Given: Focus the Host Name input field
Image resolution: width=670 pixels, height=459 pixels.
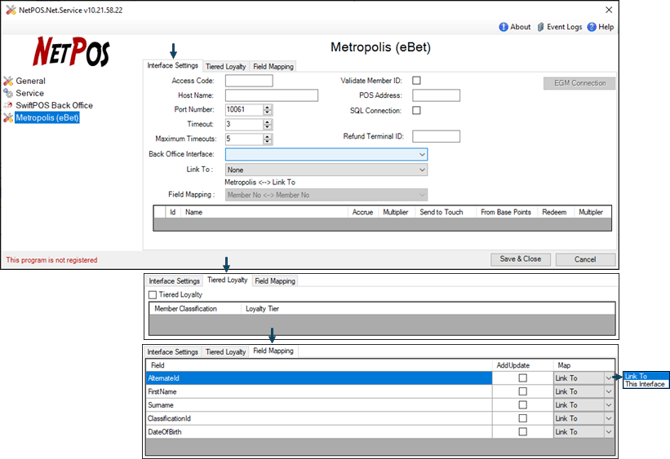Looking at the screenshot, I should 272,95.
